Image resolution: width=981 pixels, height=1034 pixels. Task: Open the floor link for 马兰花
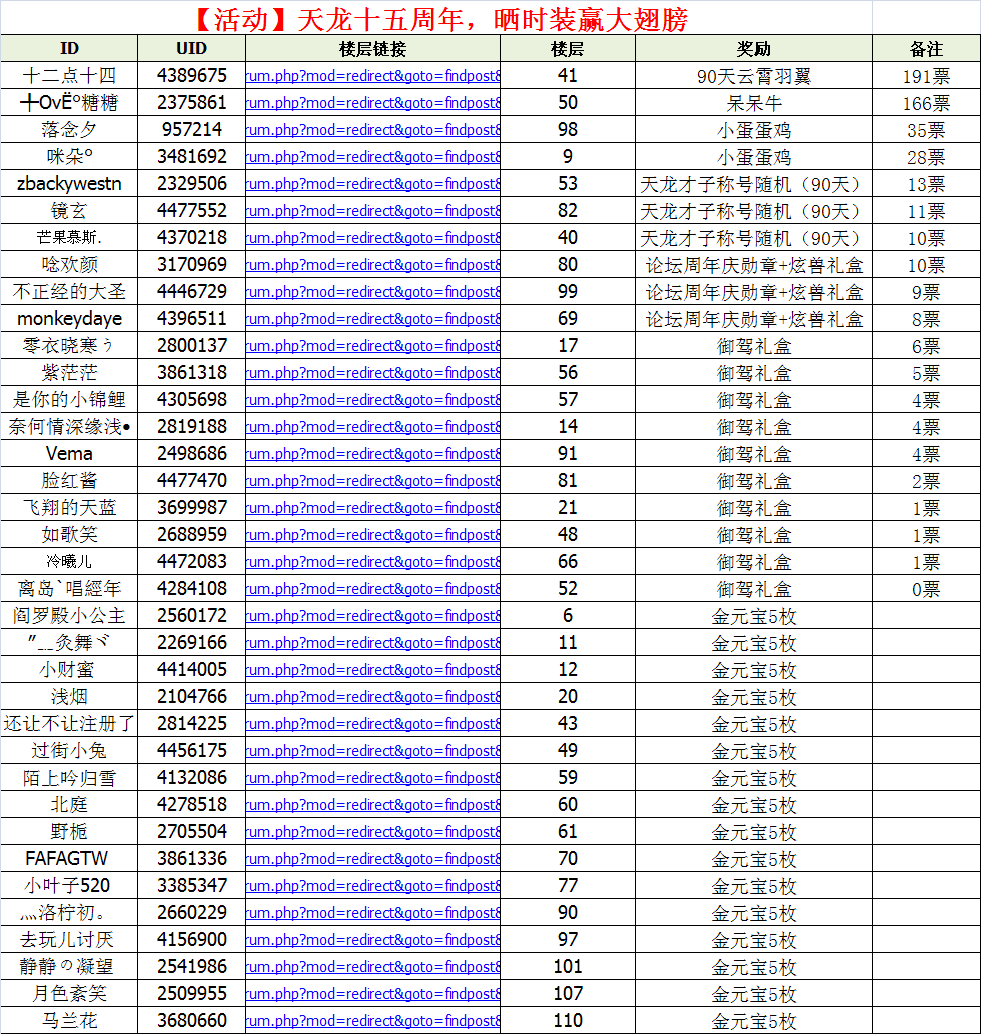click(x=373, y=1021)
